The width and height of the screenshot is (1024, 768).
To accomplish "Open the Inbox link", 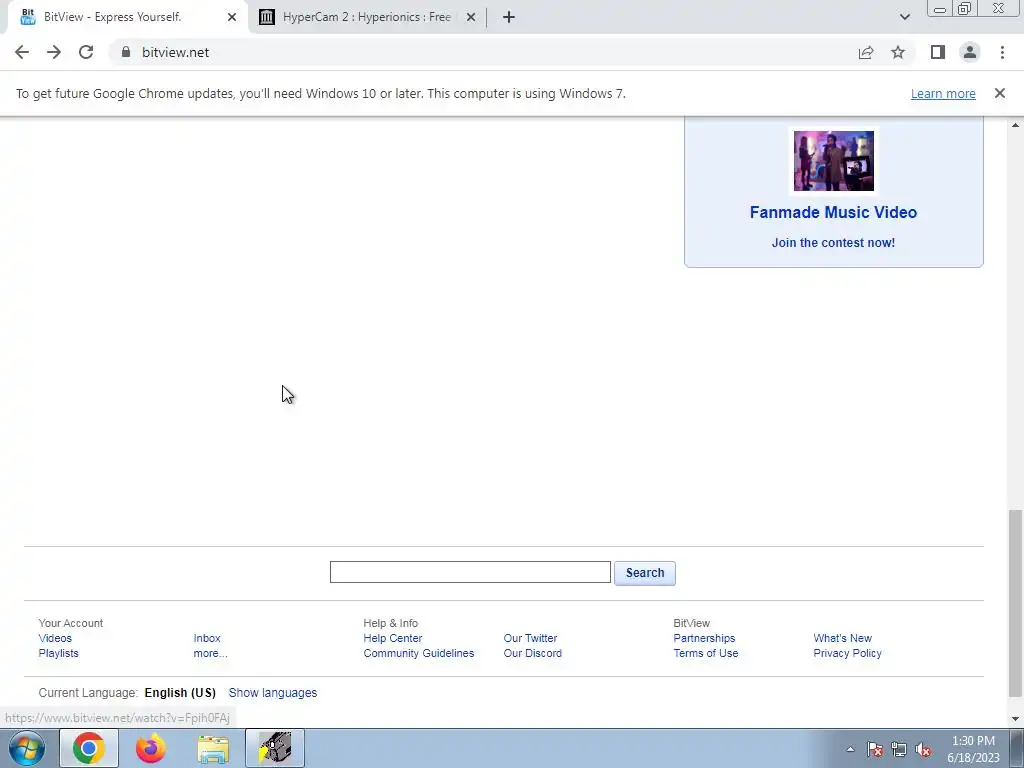I will 206,638.
